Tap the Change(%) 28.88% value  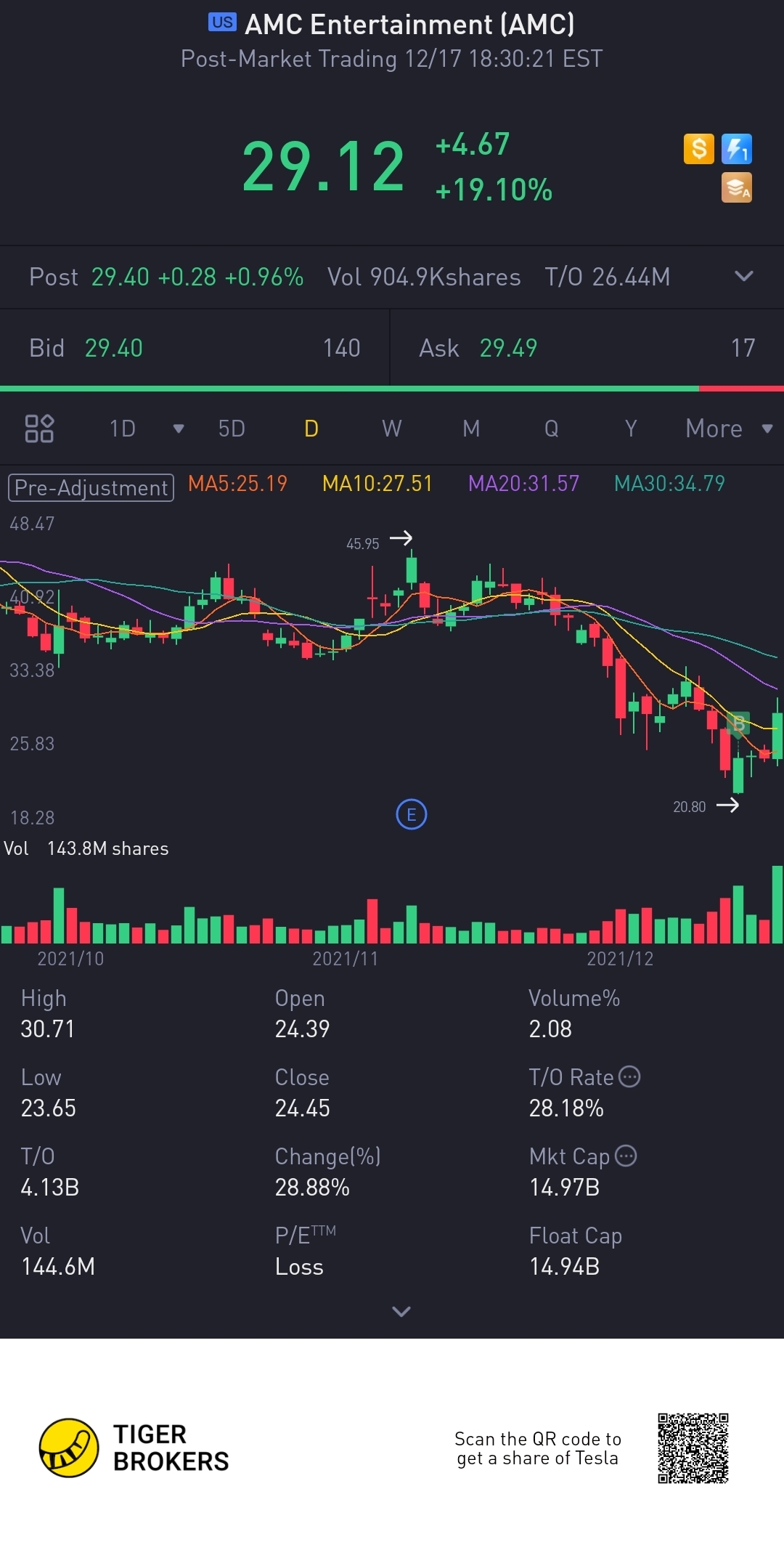312,1187
